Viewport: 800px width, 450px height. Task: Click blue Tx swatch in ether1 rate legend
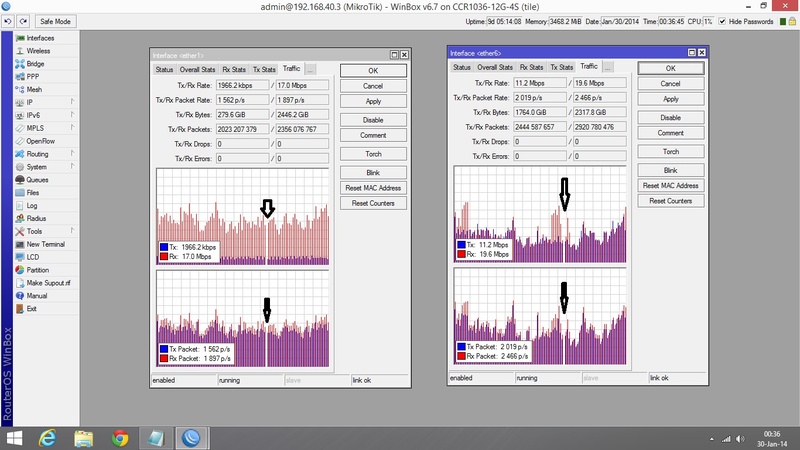coord(164,247)
